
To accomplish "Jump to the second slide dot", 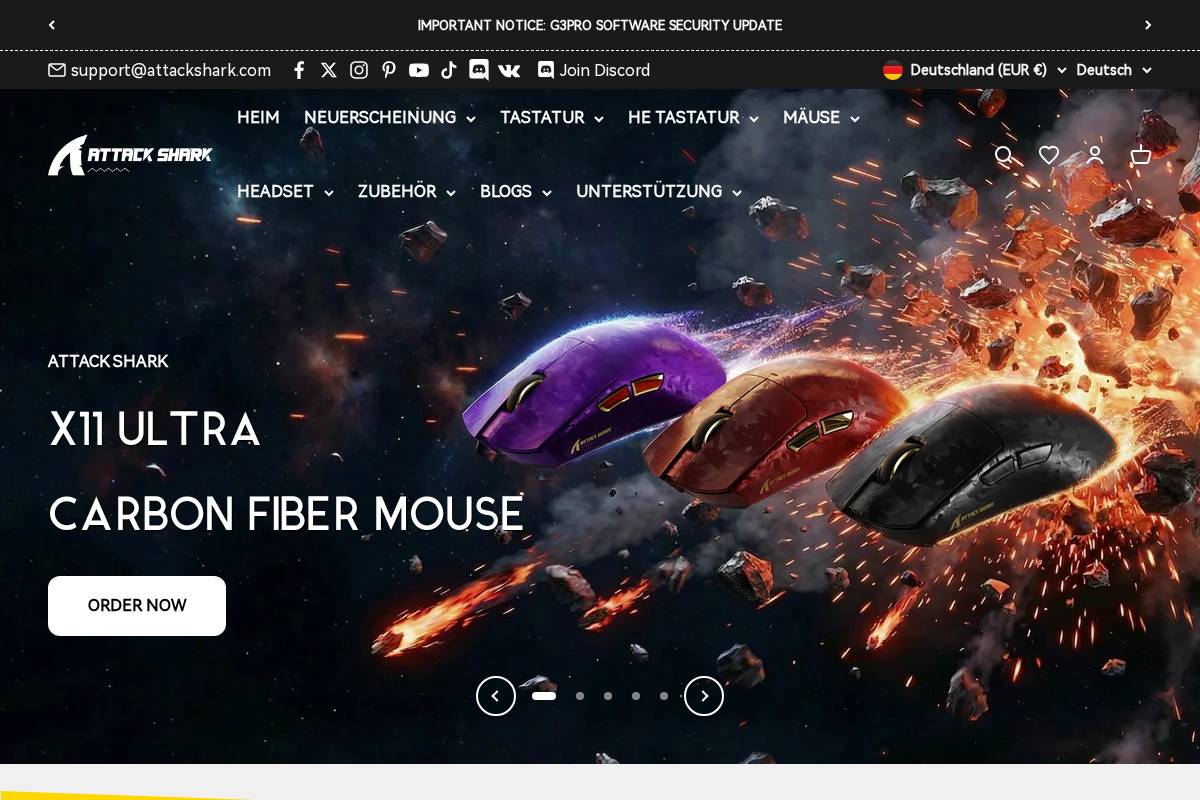I will point(580,696).
